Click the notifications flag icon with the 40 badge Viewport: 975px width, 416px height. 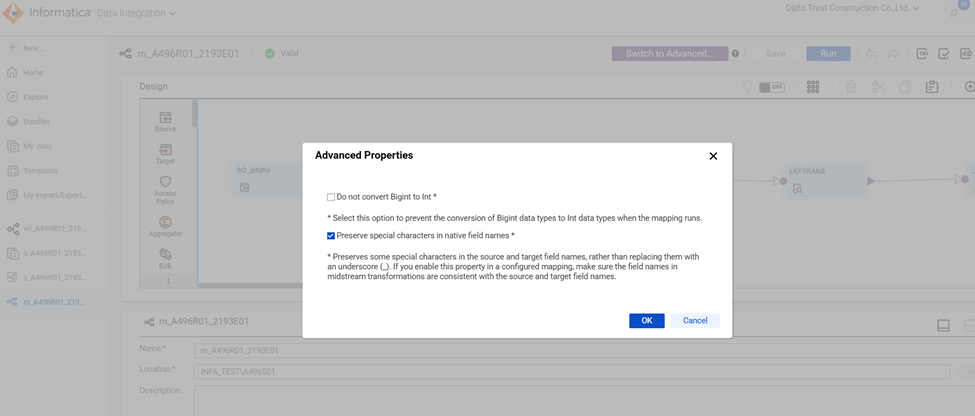pyautogui.click(x=956, y=12)
